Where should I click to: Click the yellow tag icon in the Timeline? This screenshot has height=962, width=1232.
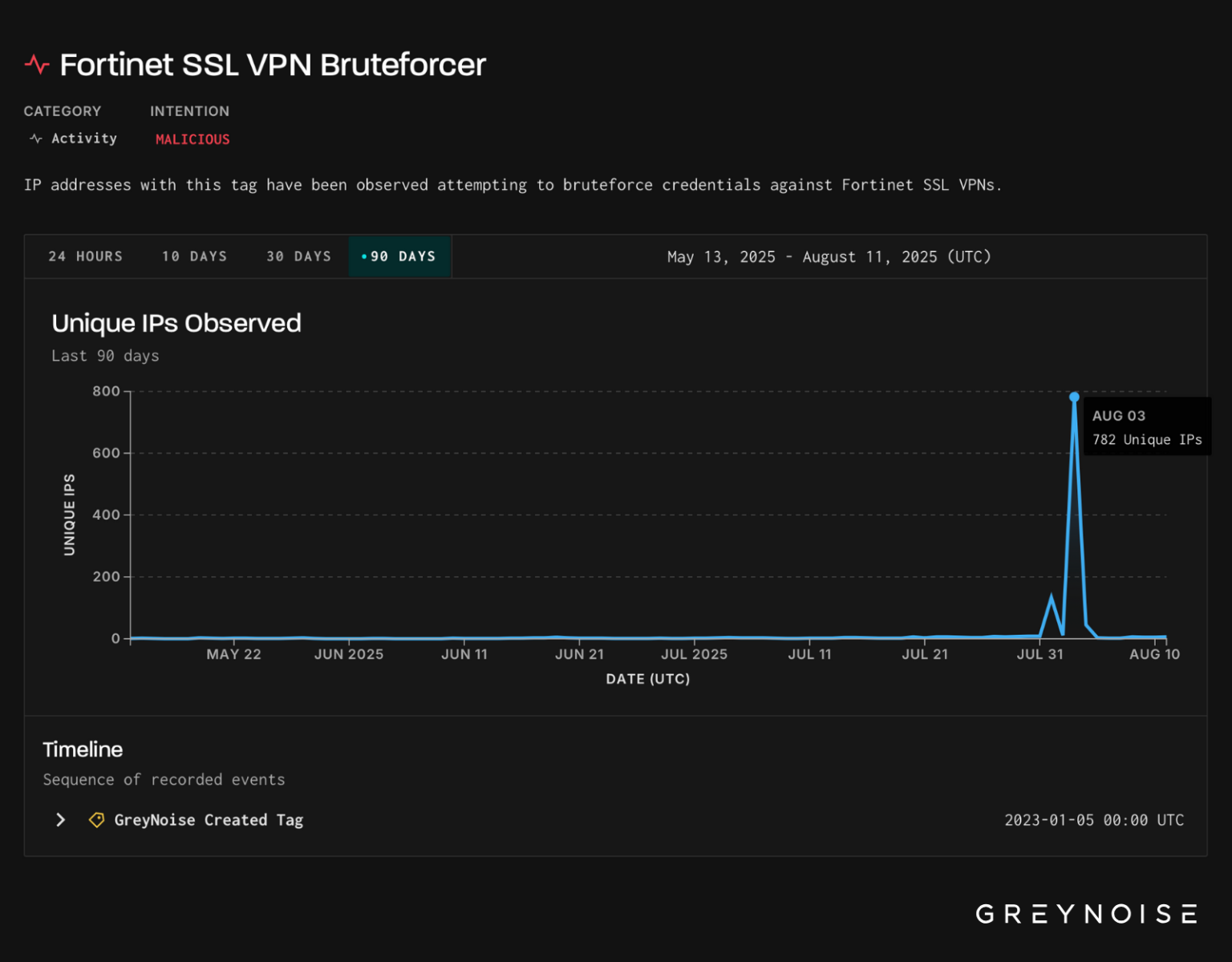coord(96,819)
